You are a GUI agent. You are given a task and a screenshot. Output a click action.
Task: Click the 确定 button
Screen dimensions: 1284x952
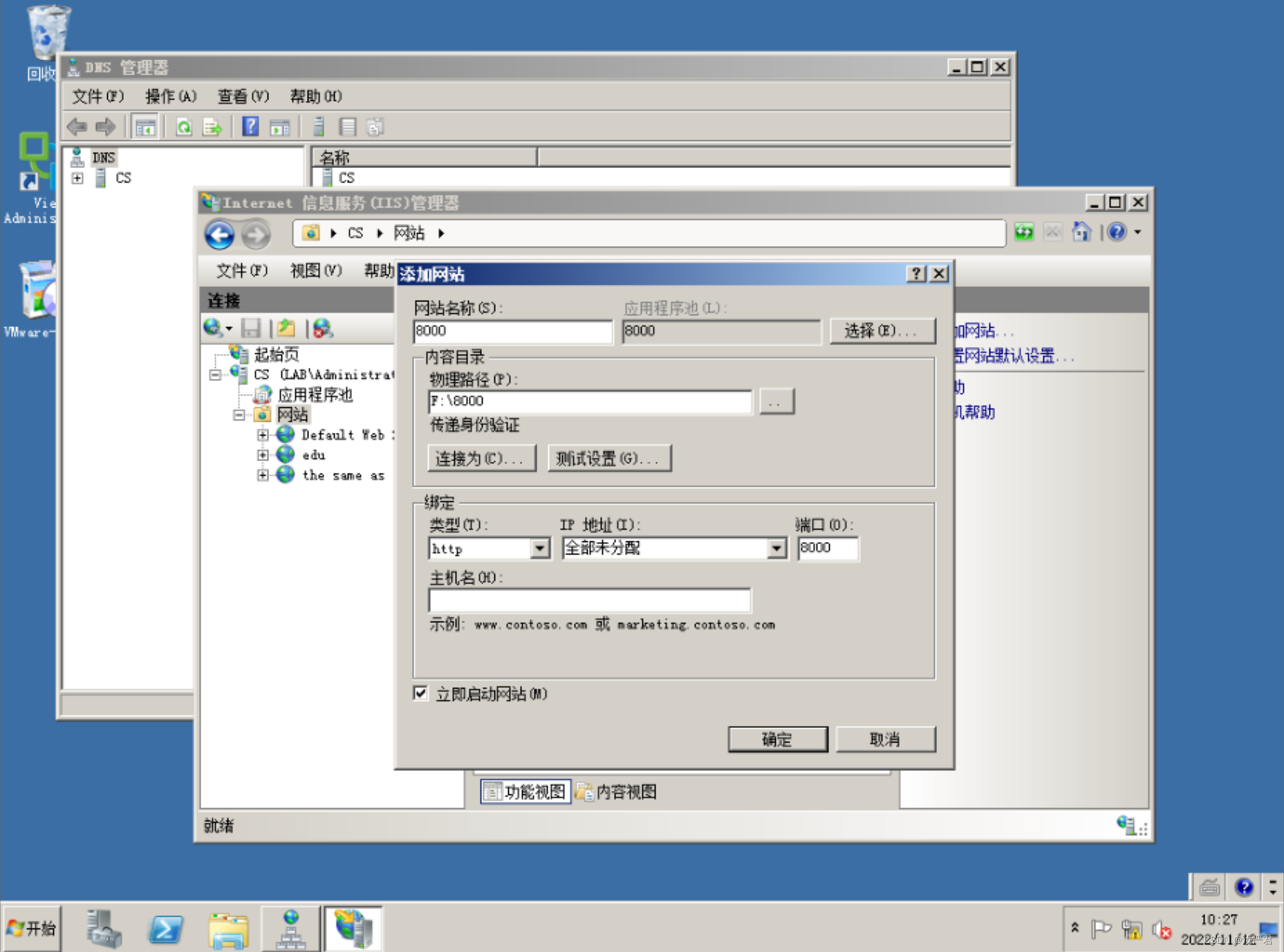(778, 739)
